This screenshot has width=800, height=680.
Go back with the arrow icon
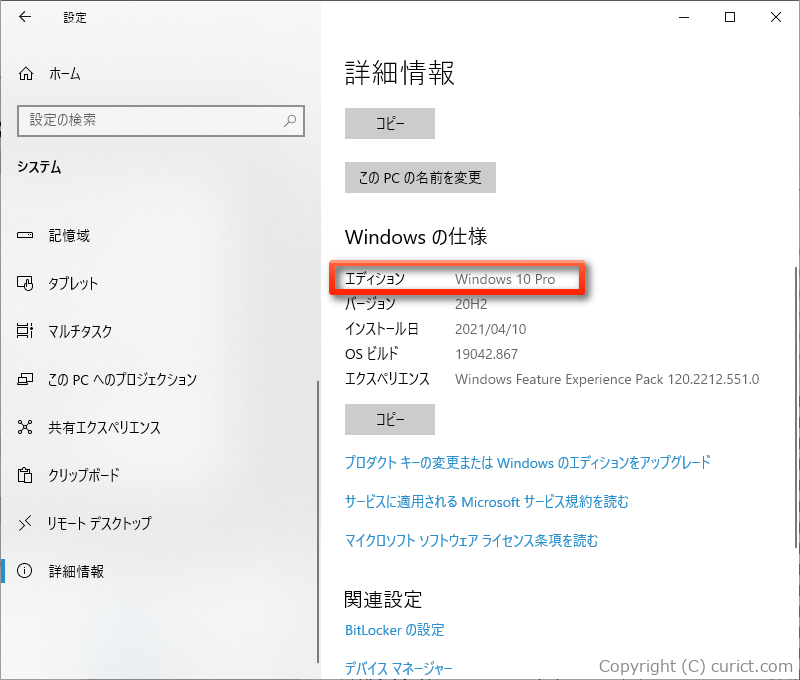[25, 17]
